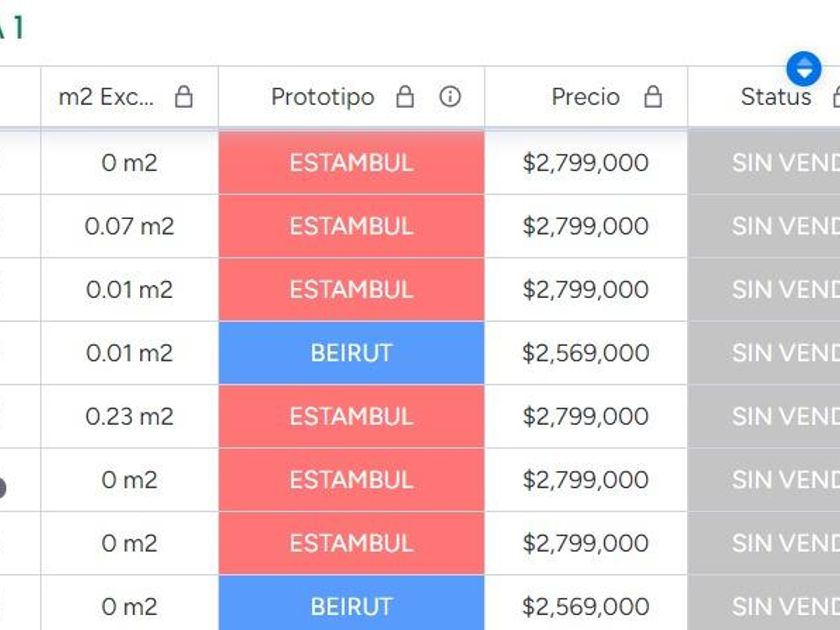Image resolution: width=840 pixels, height=630 pixels.
Task: Click the lock icon beside m2 Exc header
Action: (183, 97)
